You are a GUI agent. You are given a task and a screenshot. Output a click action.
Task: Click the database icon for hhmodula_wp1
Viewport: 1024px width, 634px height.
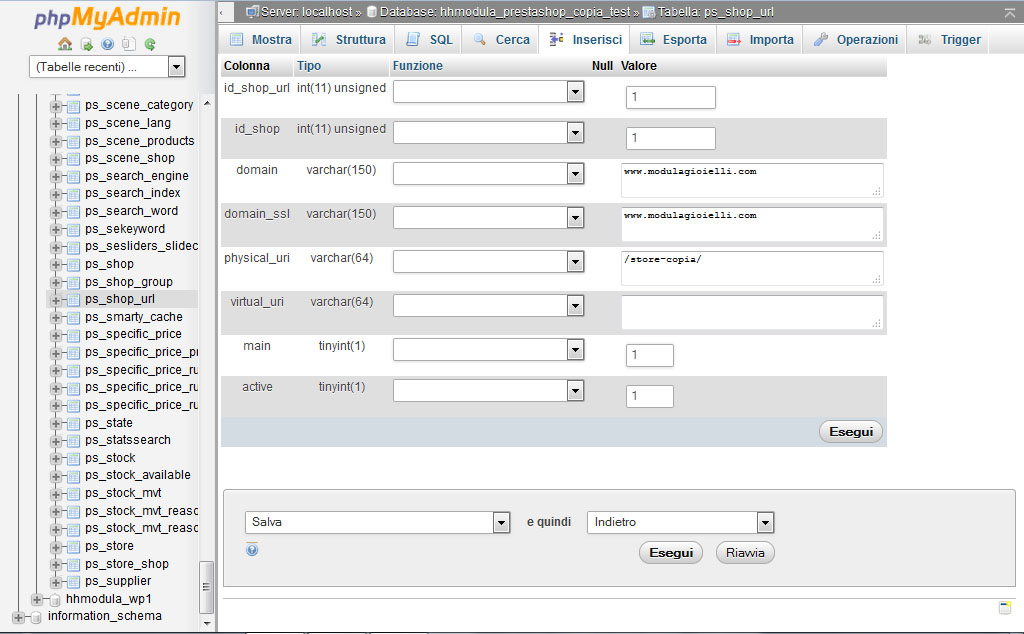tap(55, 599)
